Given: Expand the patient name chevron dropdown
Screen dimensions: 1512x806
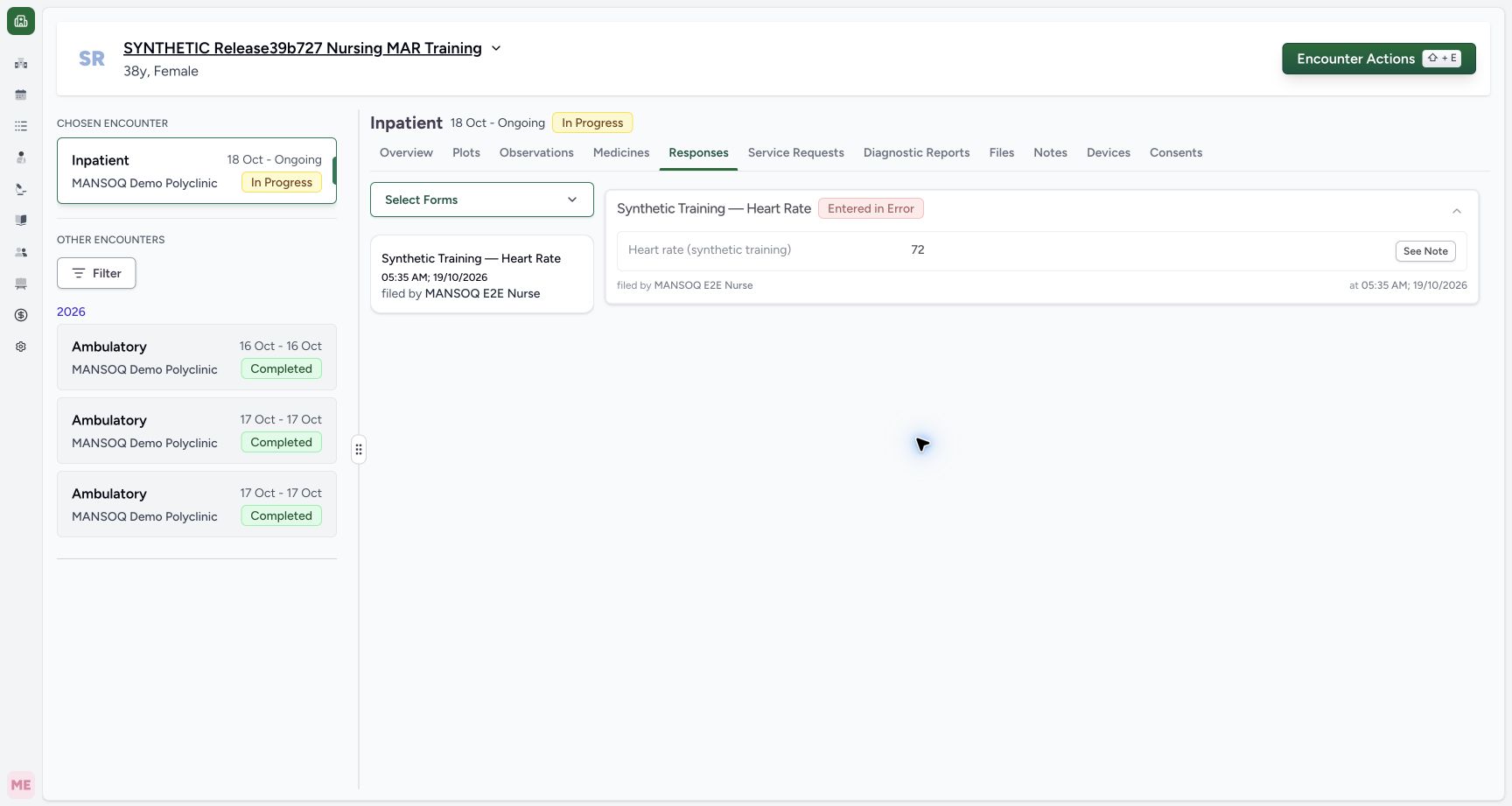Looking at the screenshot, I should click(x=496, y=48).
